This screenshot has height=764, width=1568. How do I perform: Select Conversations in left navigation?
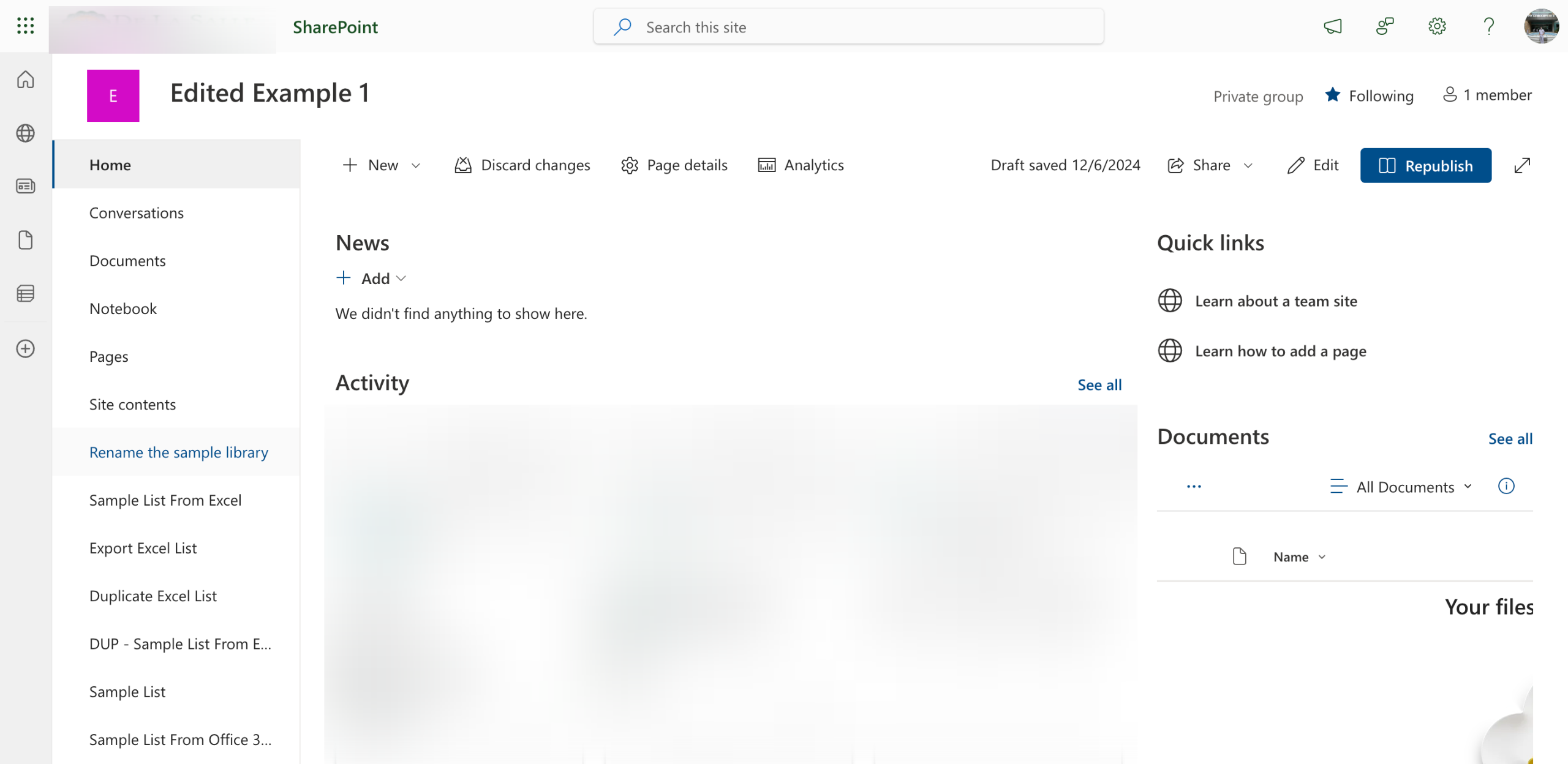136,213
